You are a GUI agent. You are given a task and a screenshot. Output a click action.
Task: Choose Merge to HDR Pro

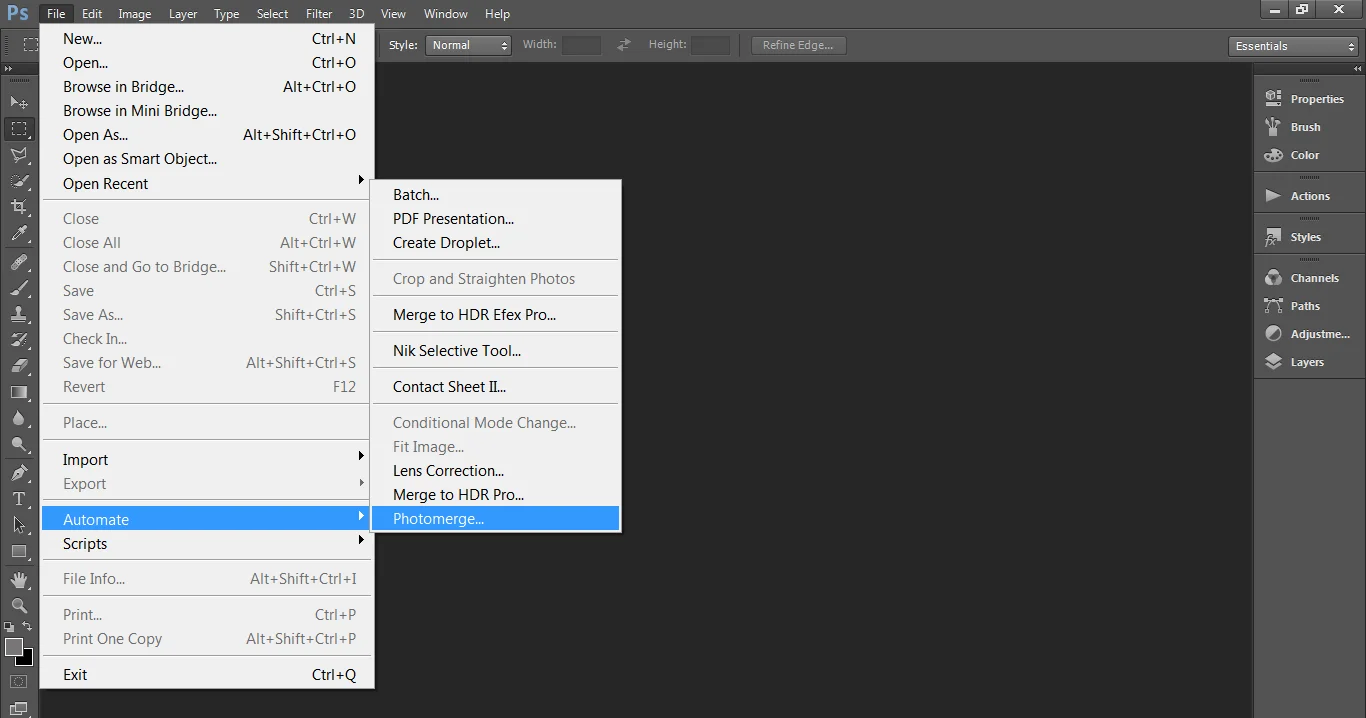point(496,495)
